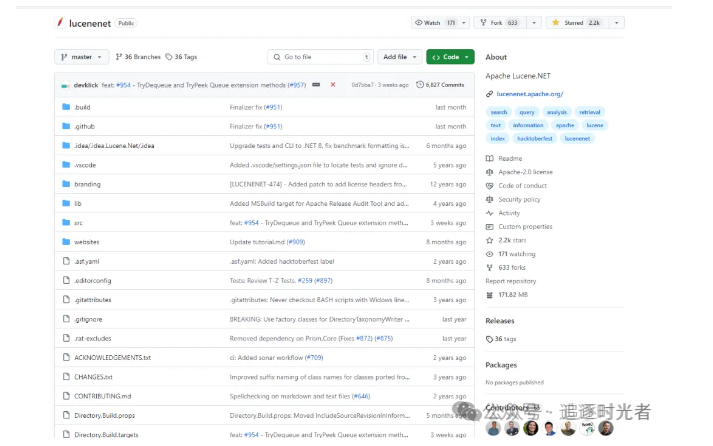Image resolution: width=713 pixels, height=446 pixels.
Task: Open the Readme link in About
Action: click(510, 158)
